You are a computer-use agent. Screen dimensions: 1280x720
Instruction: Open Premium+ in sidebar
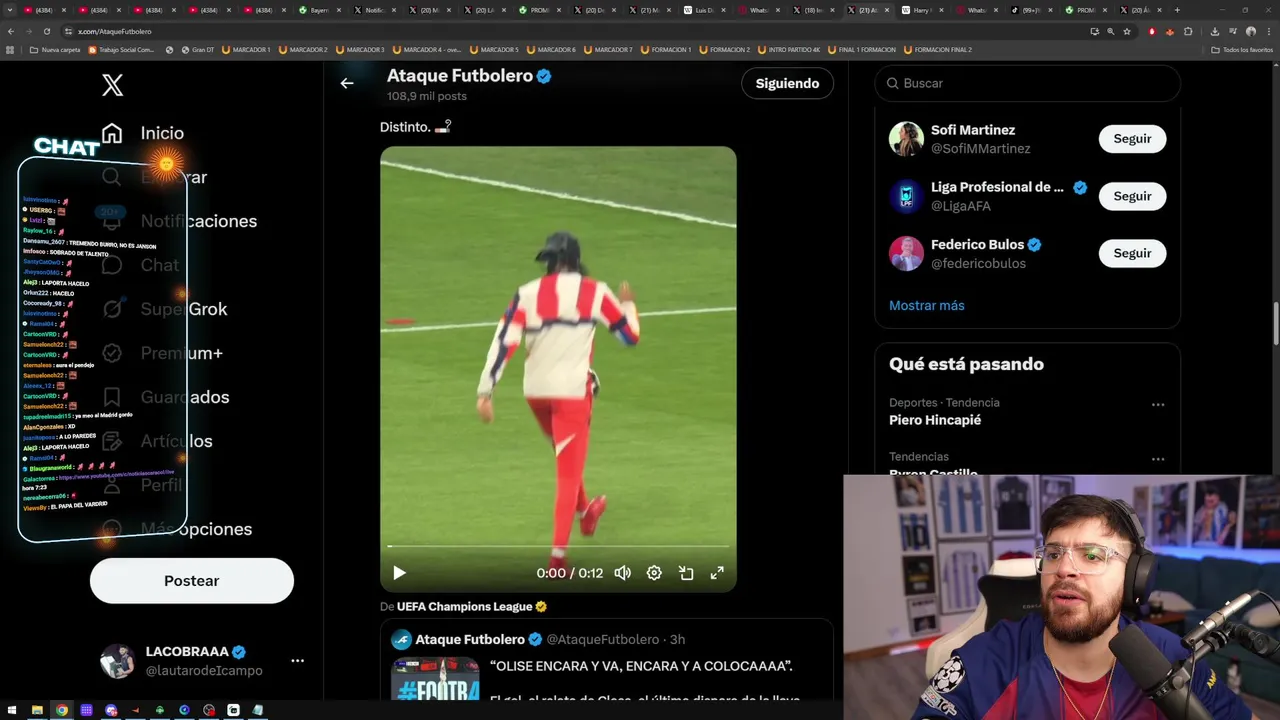click(x=182, y=353)
